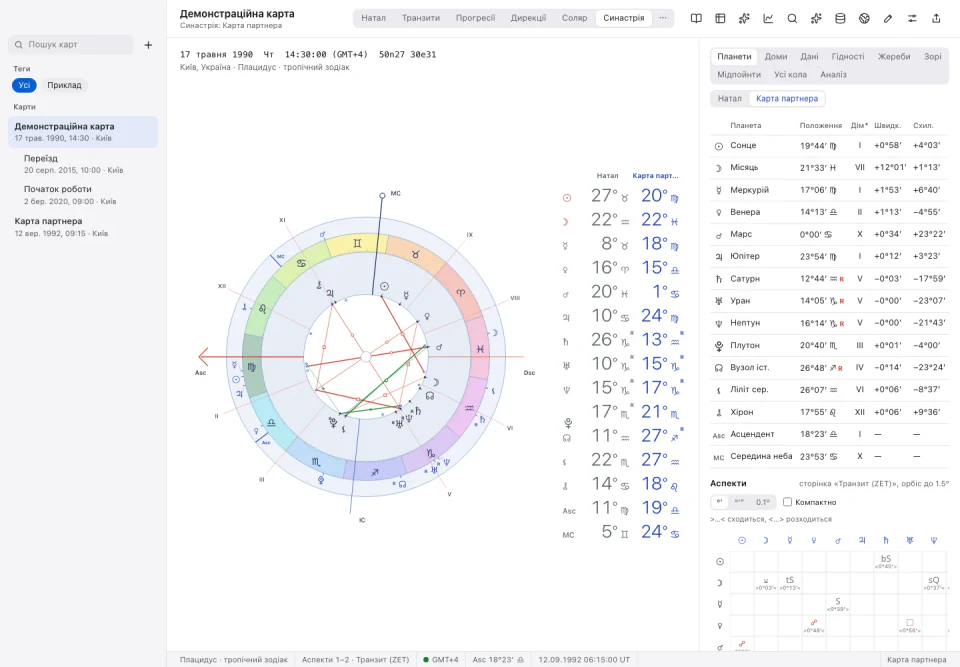Switch planet list to Натал
The width and height of the screenshot is (960, 667).
[729, 99]
